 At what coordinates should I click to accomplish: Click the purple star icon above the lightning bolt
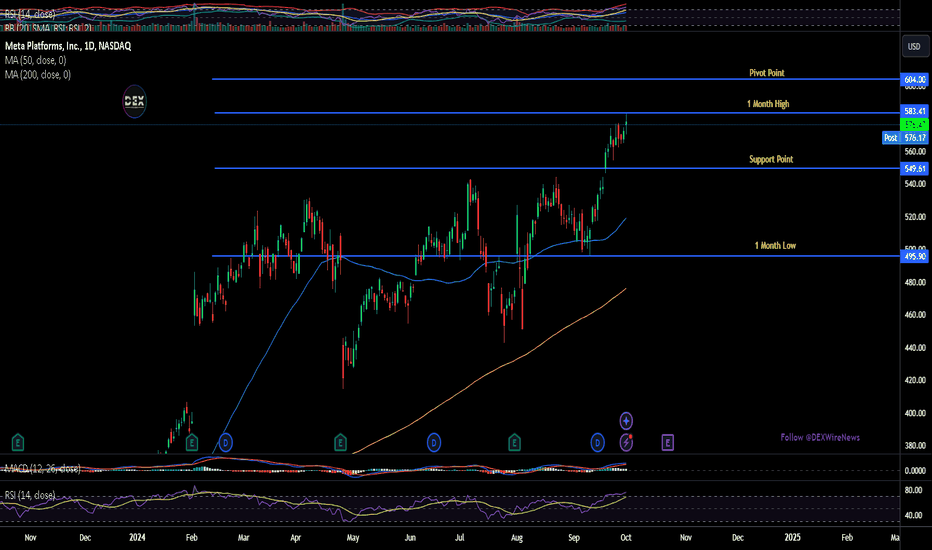626,421
